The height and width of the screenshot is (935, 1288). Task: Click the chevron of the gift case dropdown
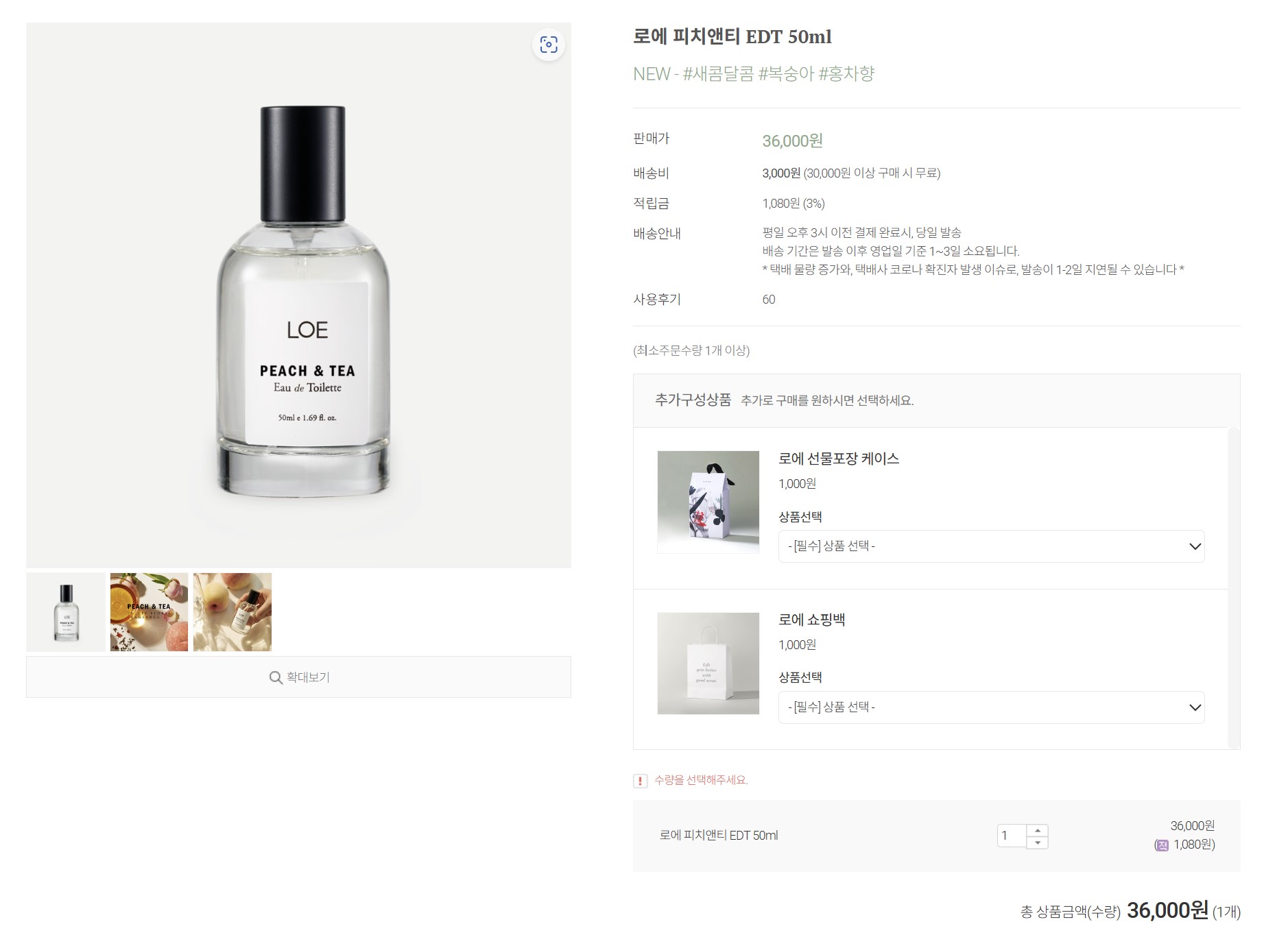[x=1195, y=546]
